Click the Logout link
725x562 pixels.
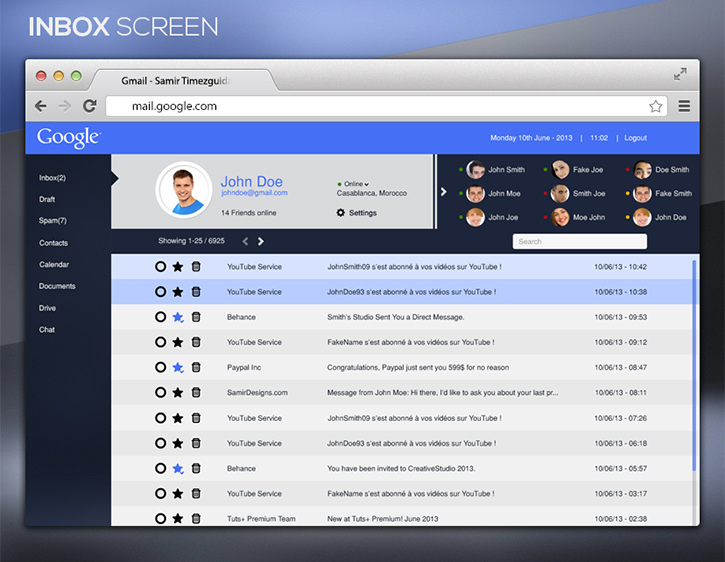coord(635,138)
